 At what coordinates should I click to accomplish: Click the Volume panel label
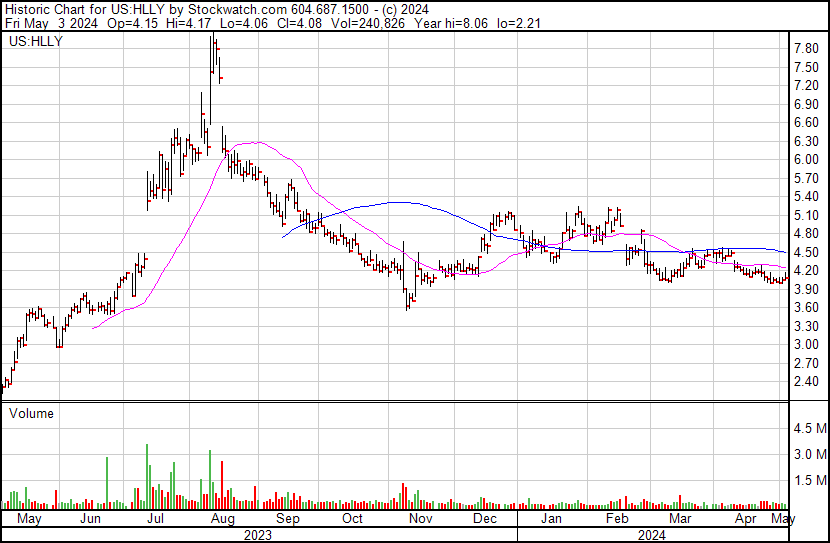pos(31,413)
